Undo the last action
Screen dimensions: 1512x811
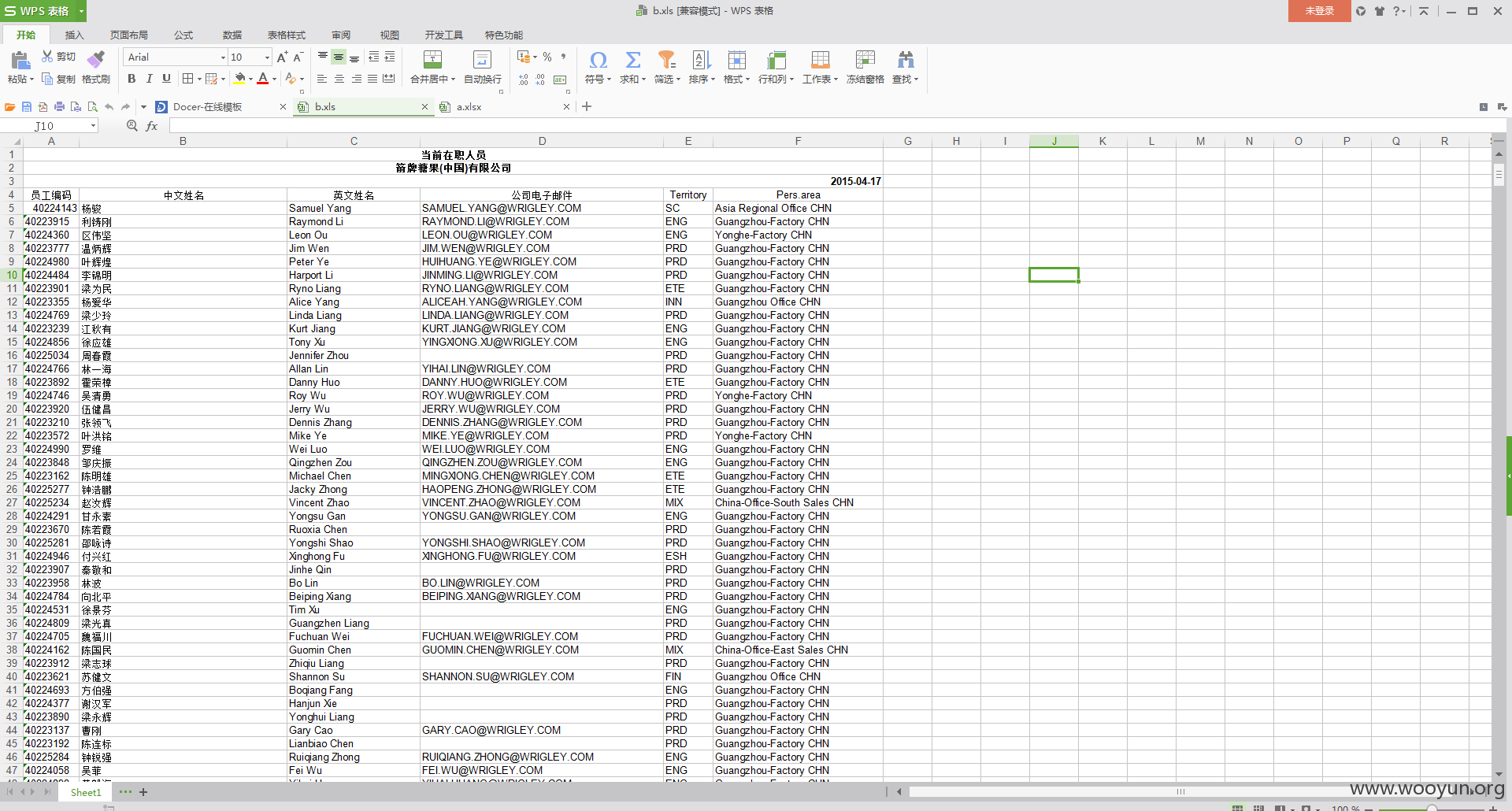[109, 107]
